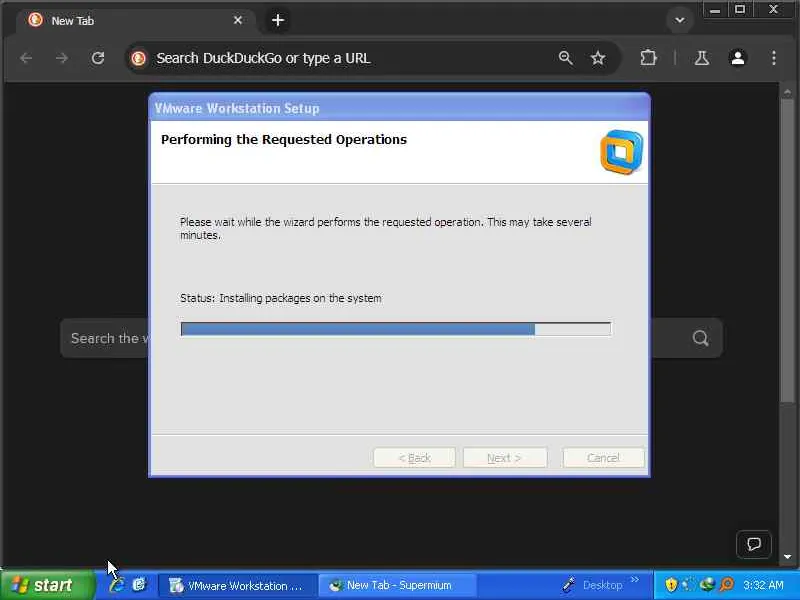Click the zoom magnifier icon in address bar

point(565,58)
